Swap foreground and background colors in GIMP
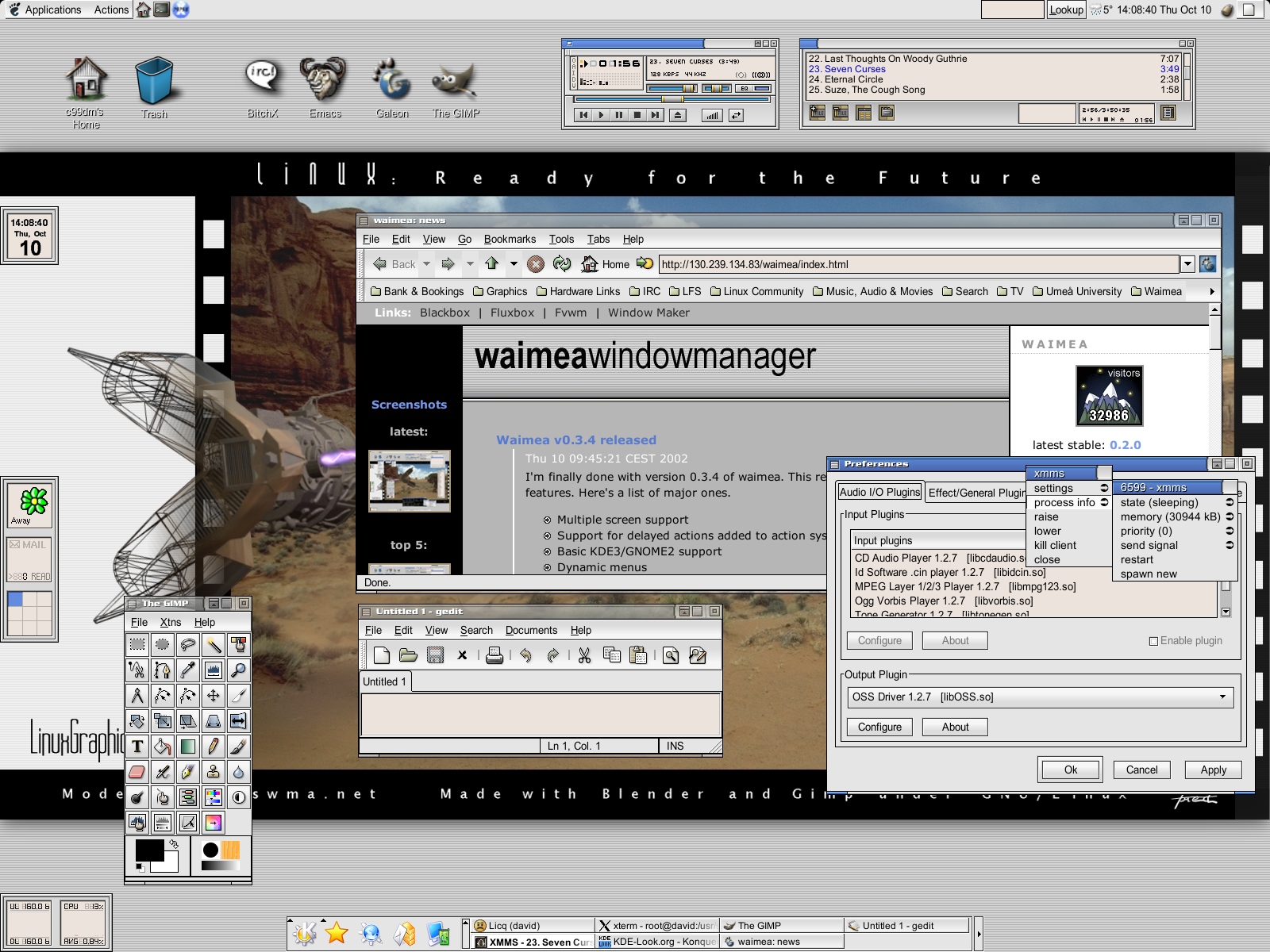Viewport: 1270px width, 952px height. 174,844
